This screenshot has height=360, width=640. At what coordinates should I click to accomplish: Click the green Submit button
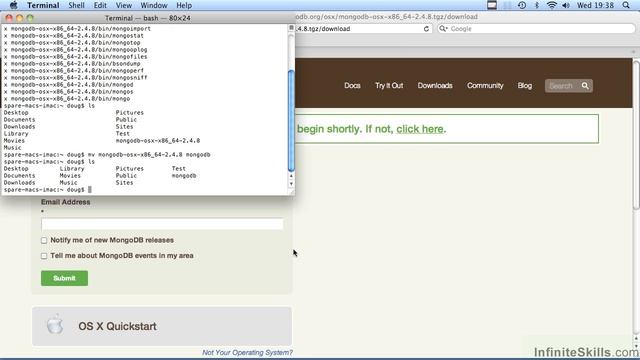tap(64, 278)
